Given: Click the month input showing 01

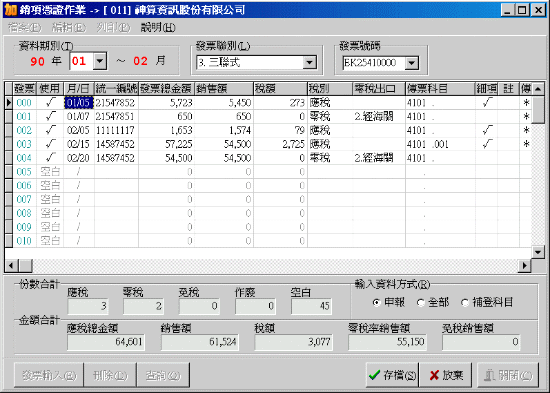Looking at the screenshot, I should click(81, 61).
